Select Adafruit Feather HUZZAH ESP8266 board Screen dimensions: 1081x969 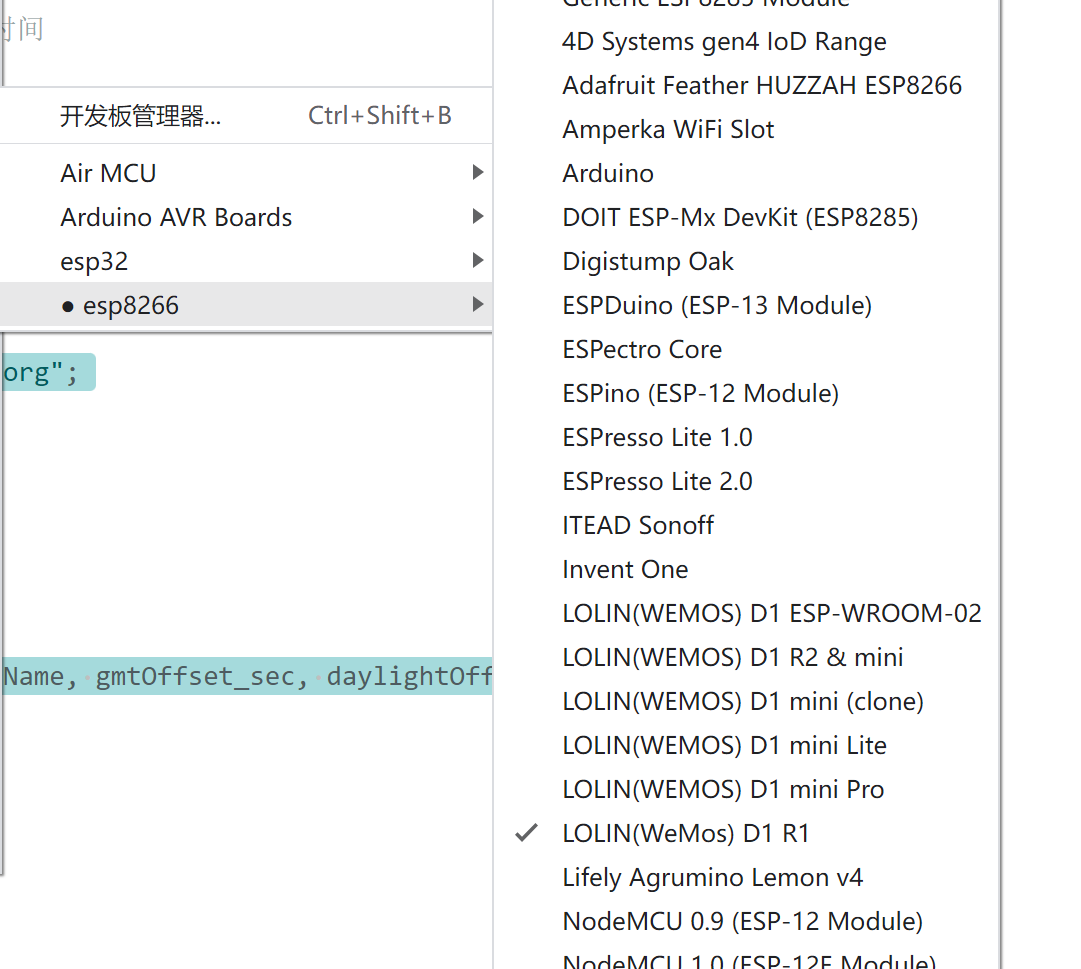click(x=747, y=85)
